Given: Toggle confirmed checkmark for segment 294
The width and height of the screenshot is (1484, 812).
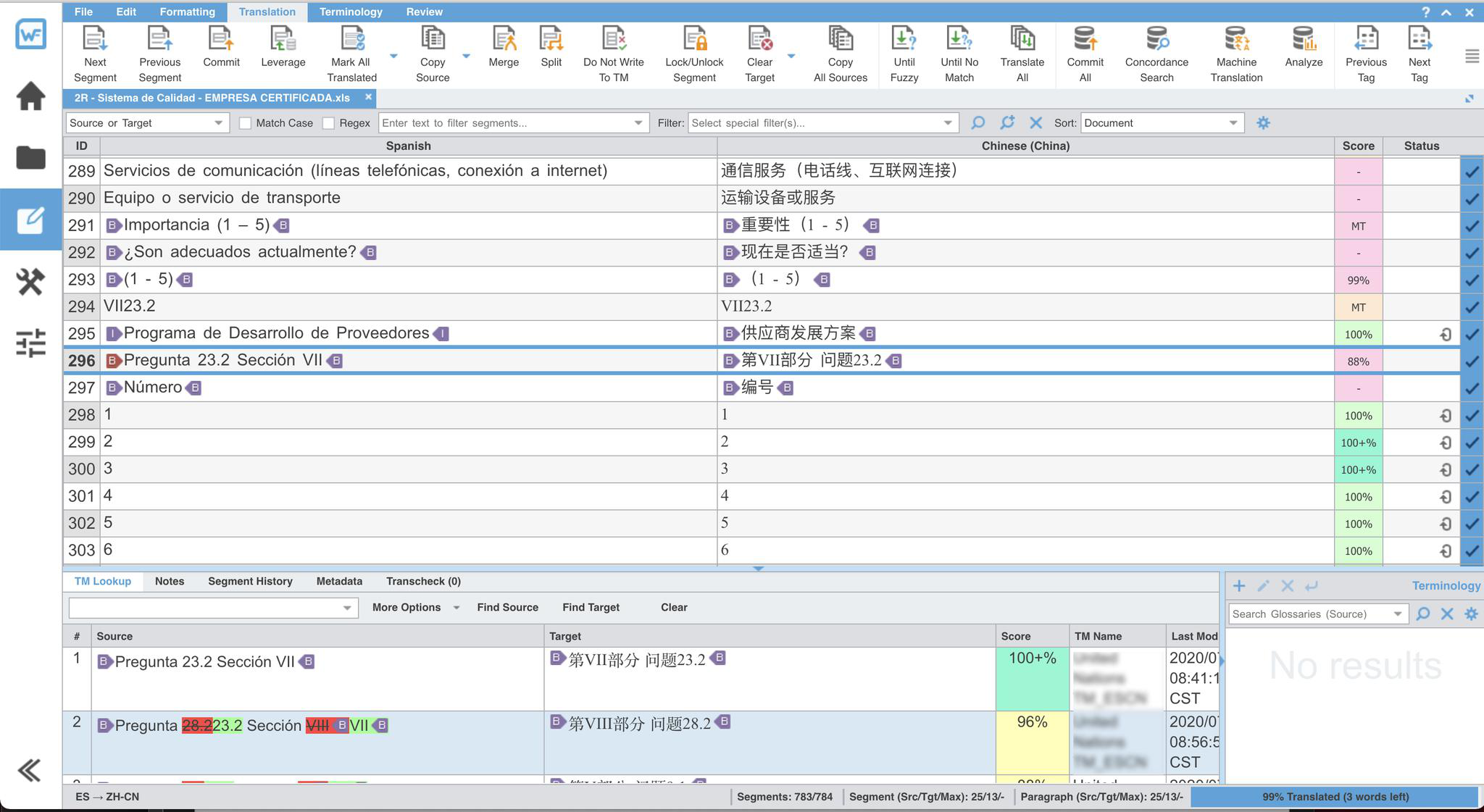Looking at the screenshot, I should tap(1472, 307).
